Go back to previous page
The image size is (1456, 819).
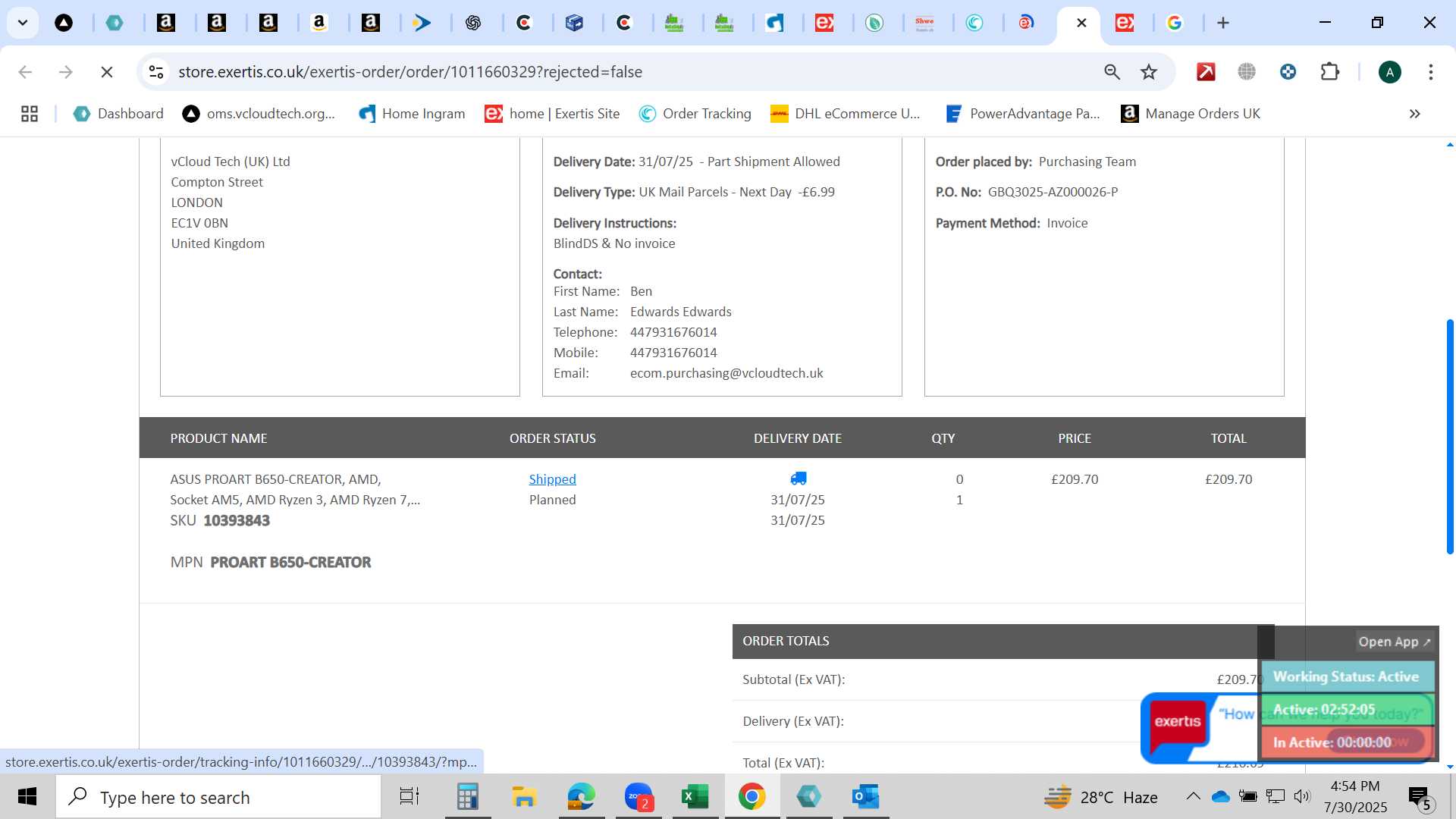pos(25,72)
